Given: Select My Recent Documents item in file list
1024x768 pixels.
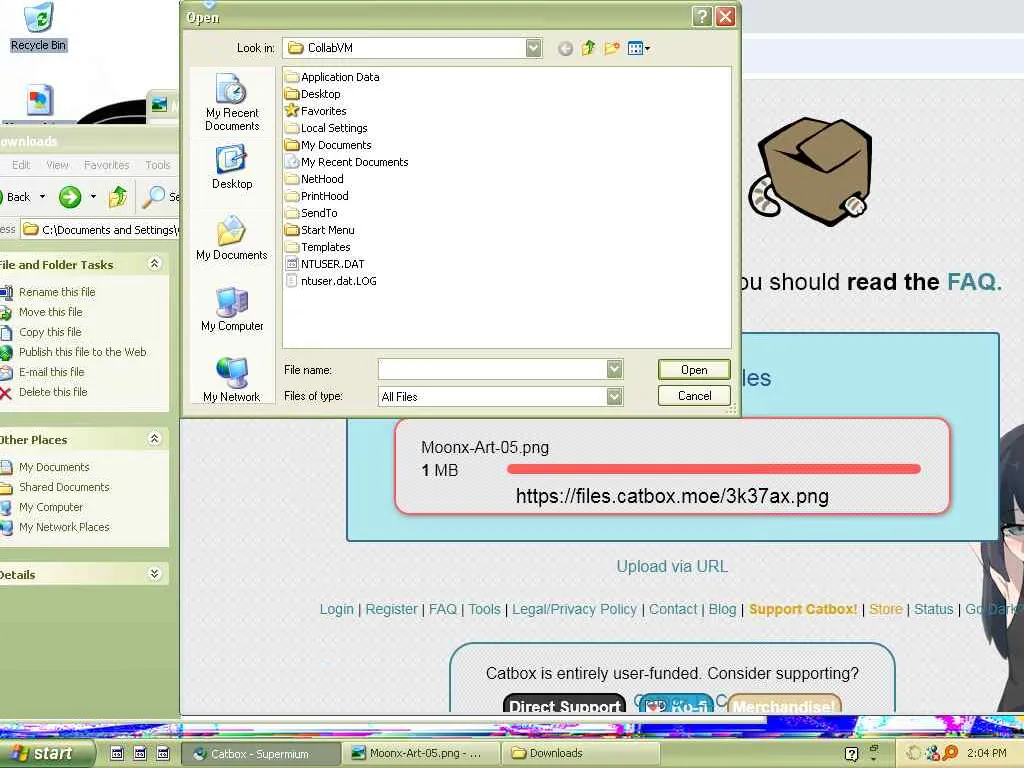Looking at the screenshot, I should (347, 162).
